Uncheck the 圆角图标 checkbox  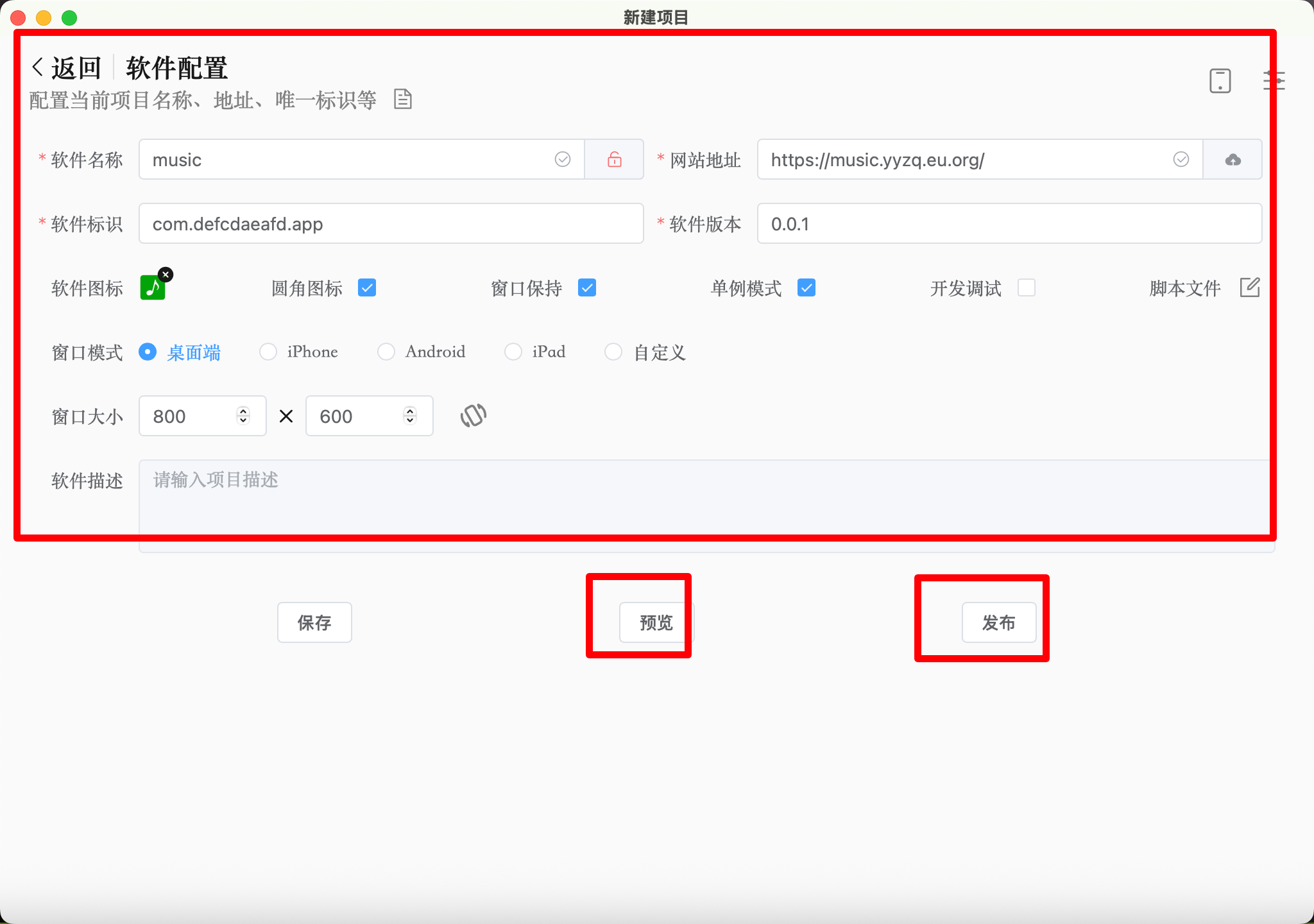pyautogui.click(x=367, y=287)
